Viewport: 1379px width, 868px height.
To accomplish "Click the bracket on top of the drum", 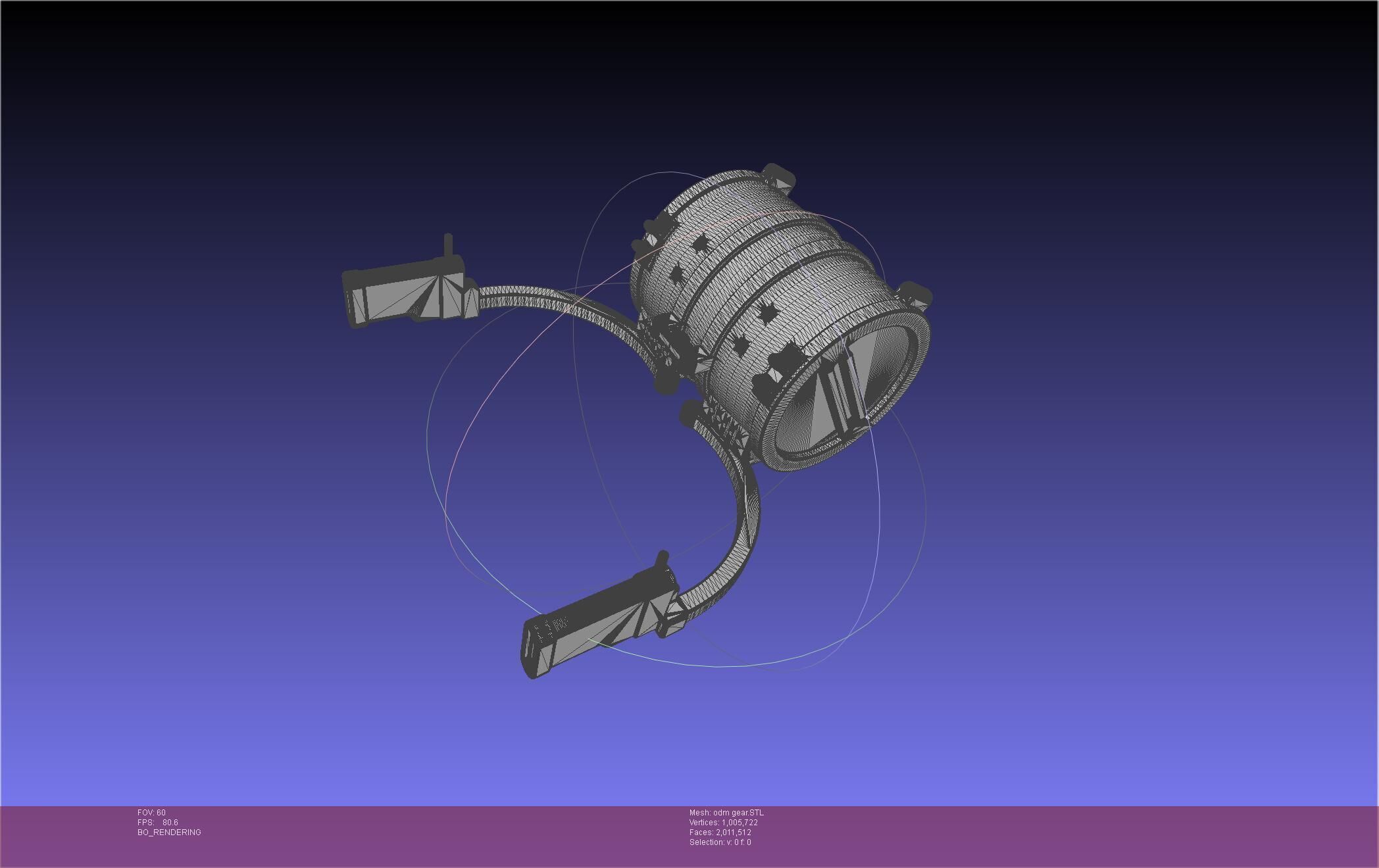I will 779,176.
